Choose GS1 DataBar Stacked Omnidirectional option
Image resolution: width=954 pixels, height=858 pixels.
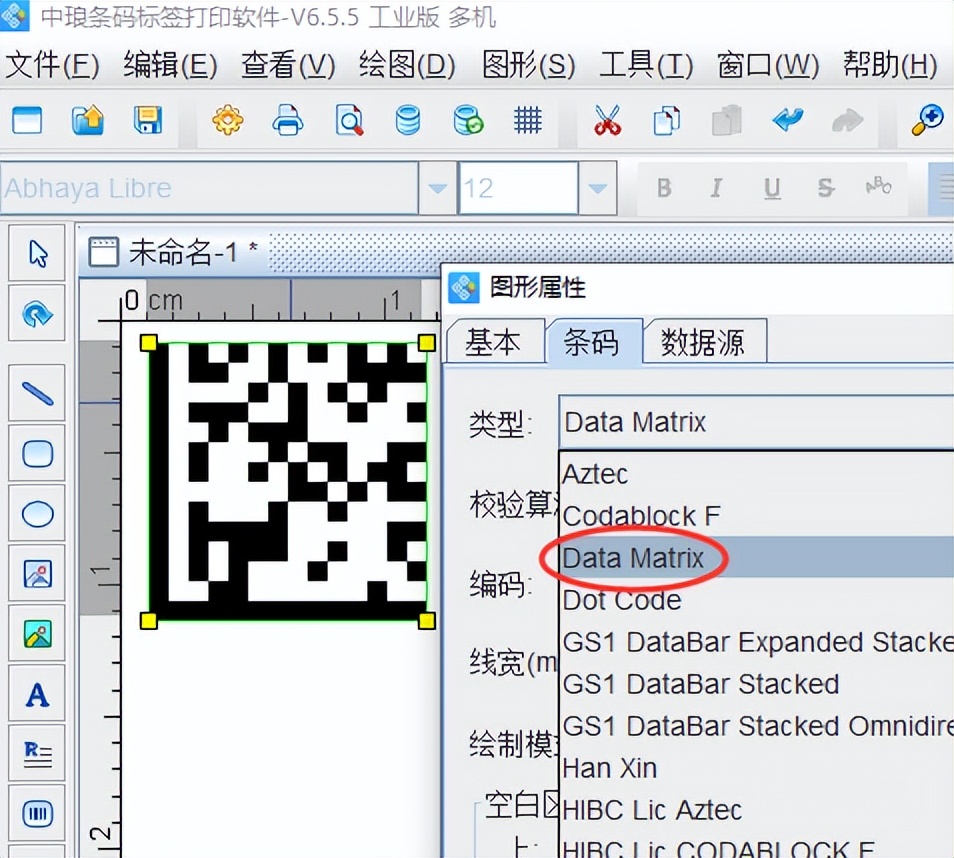(x=757, y=726)
